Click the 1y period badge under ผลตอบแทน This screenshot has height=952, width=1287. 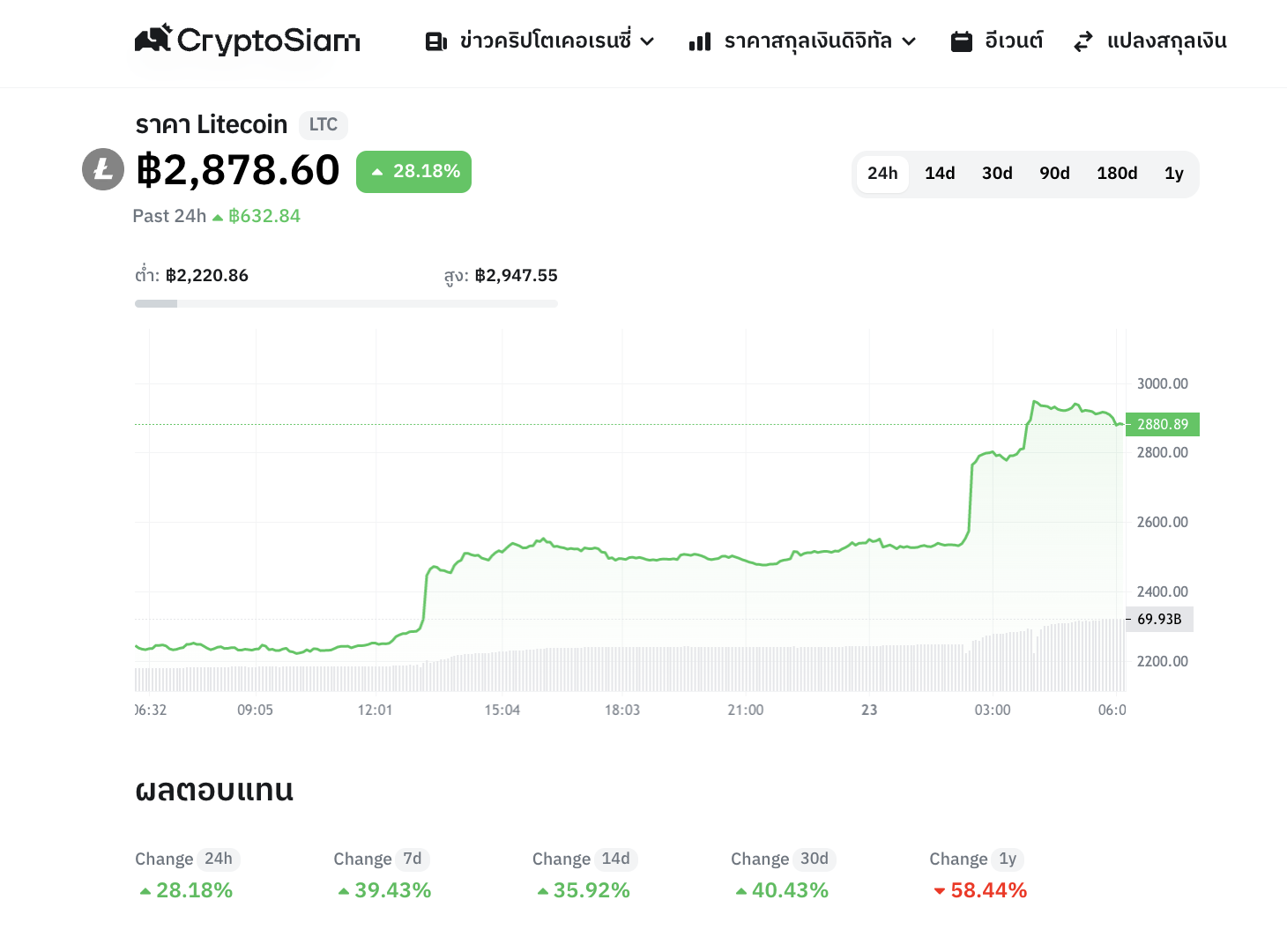click(x=1008, y=859)
